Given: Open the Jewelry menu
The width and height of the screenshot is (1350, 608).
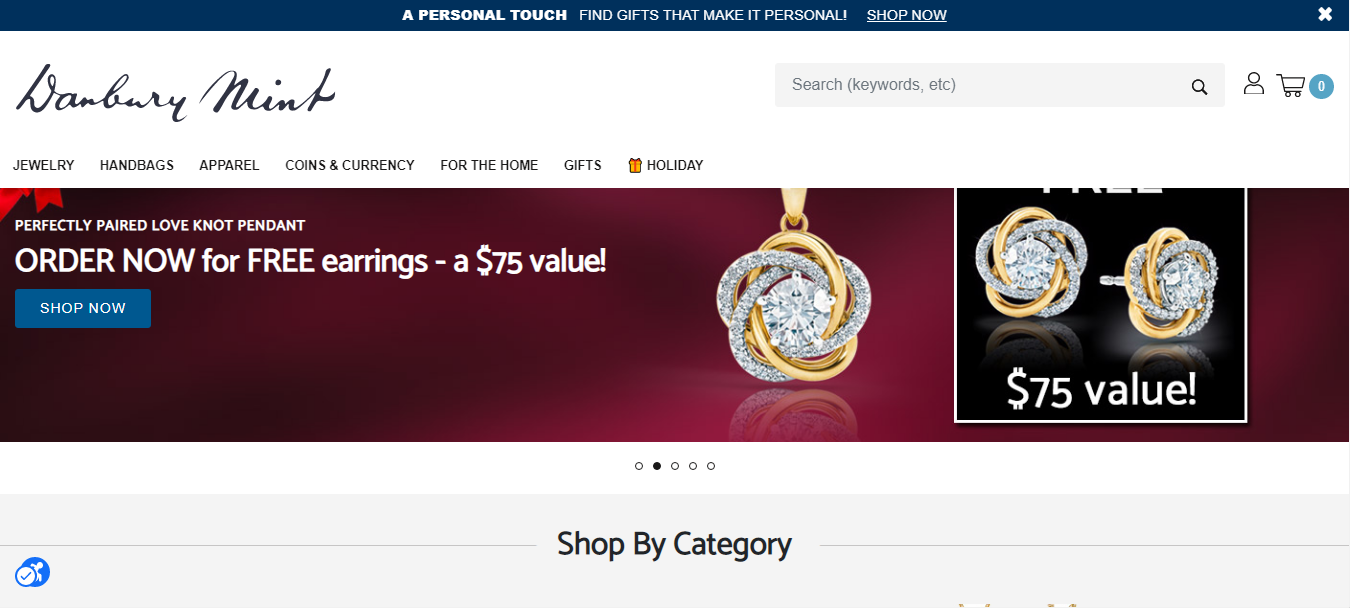Looking at the screenshot, I should tap(44, 165).
